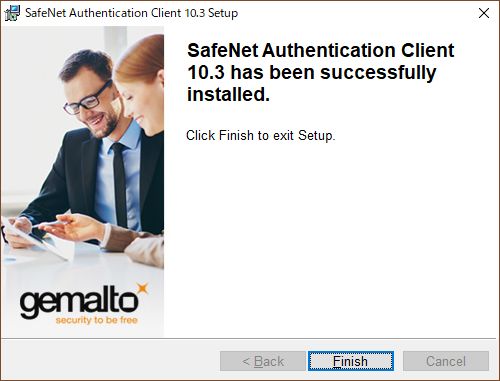Click the gemalto logo wordmark
Screen dimensions: 500x381
[x=79, y=301]
